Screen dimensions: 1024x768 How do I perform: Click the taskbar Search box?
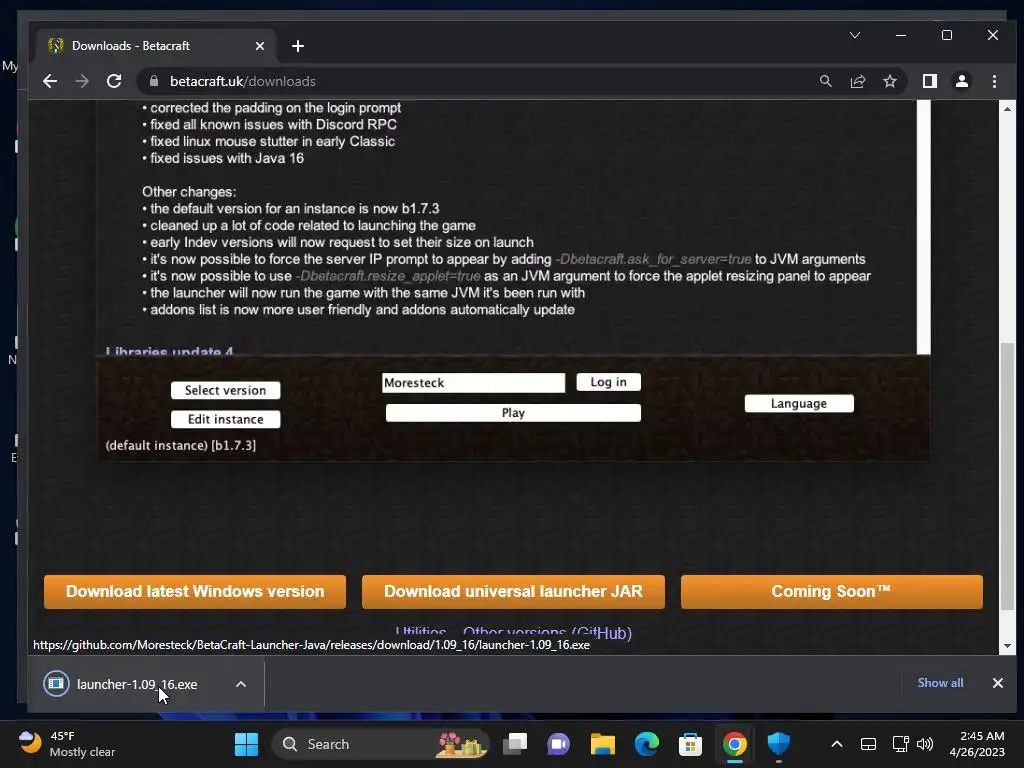click(381, 744)
